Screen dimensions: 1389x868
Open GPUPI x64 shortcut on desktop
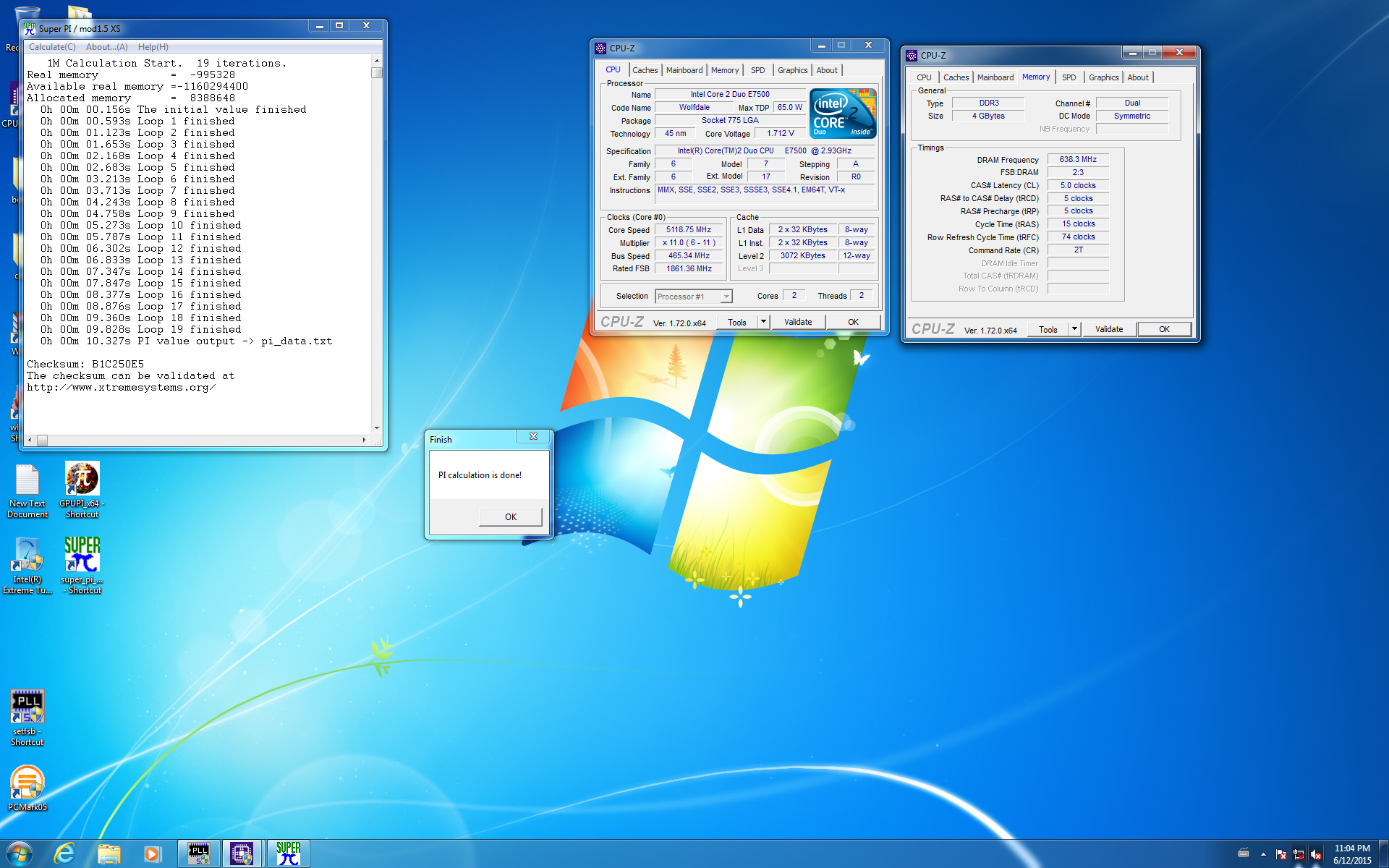click(x=82, y=490)
